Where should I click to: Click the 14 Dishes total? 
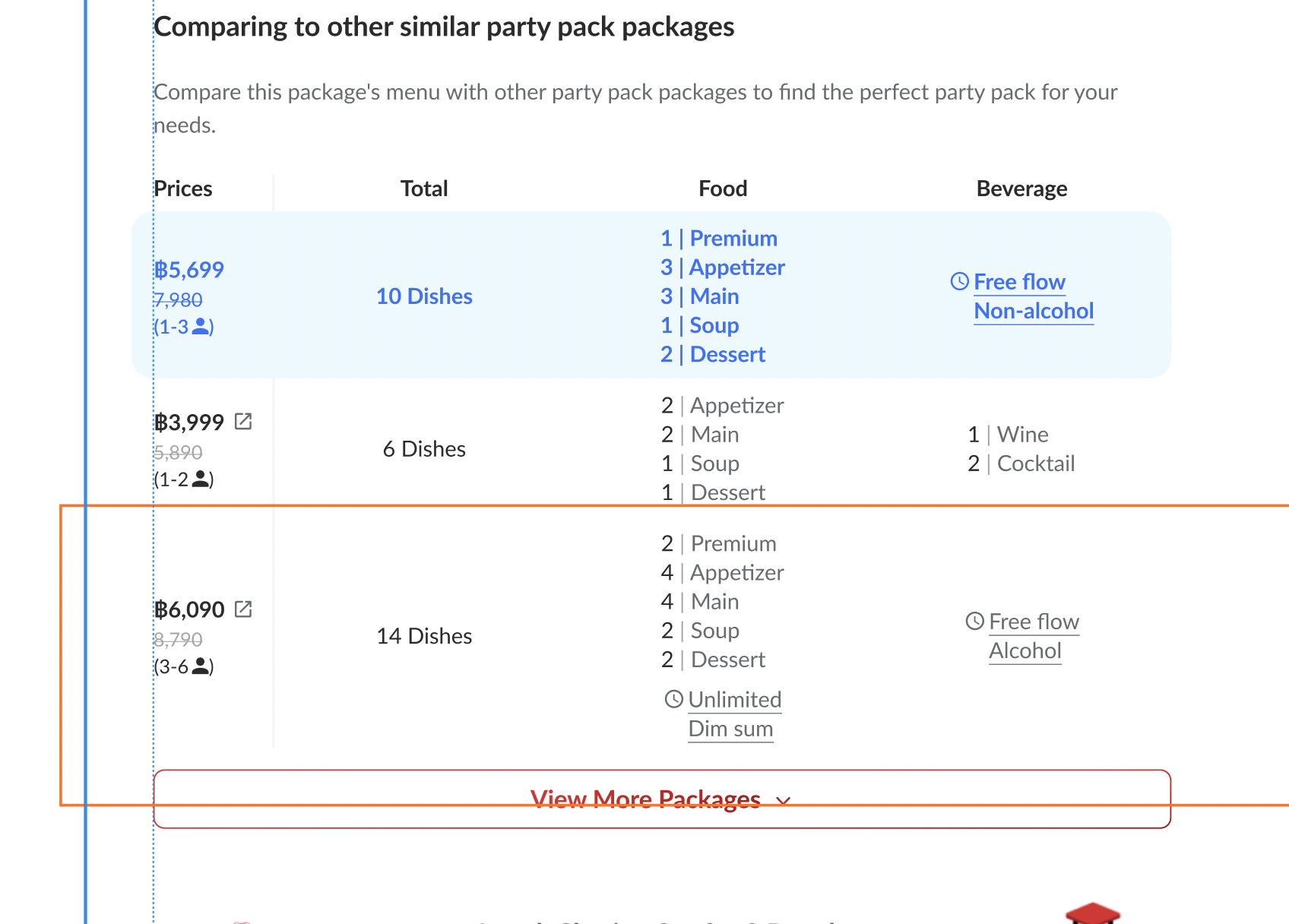click(x=424, y=636)
